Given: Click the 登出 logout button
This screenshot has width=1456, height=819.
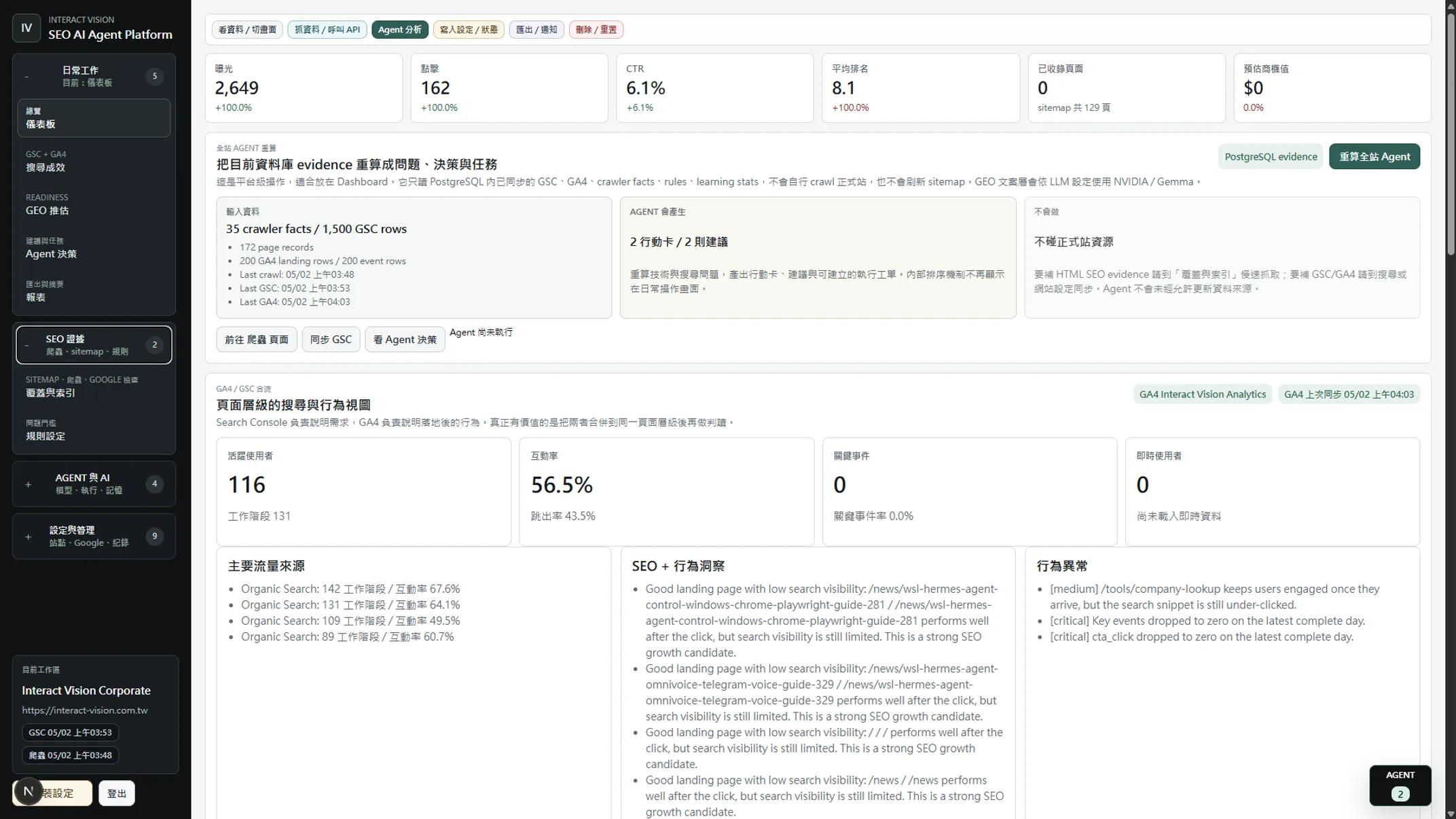Looking at the screenshot, I should click(x=117, y=793).
